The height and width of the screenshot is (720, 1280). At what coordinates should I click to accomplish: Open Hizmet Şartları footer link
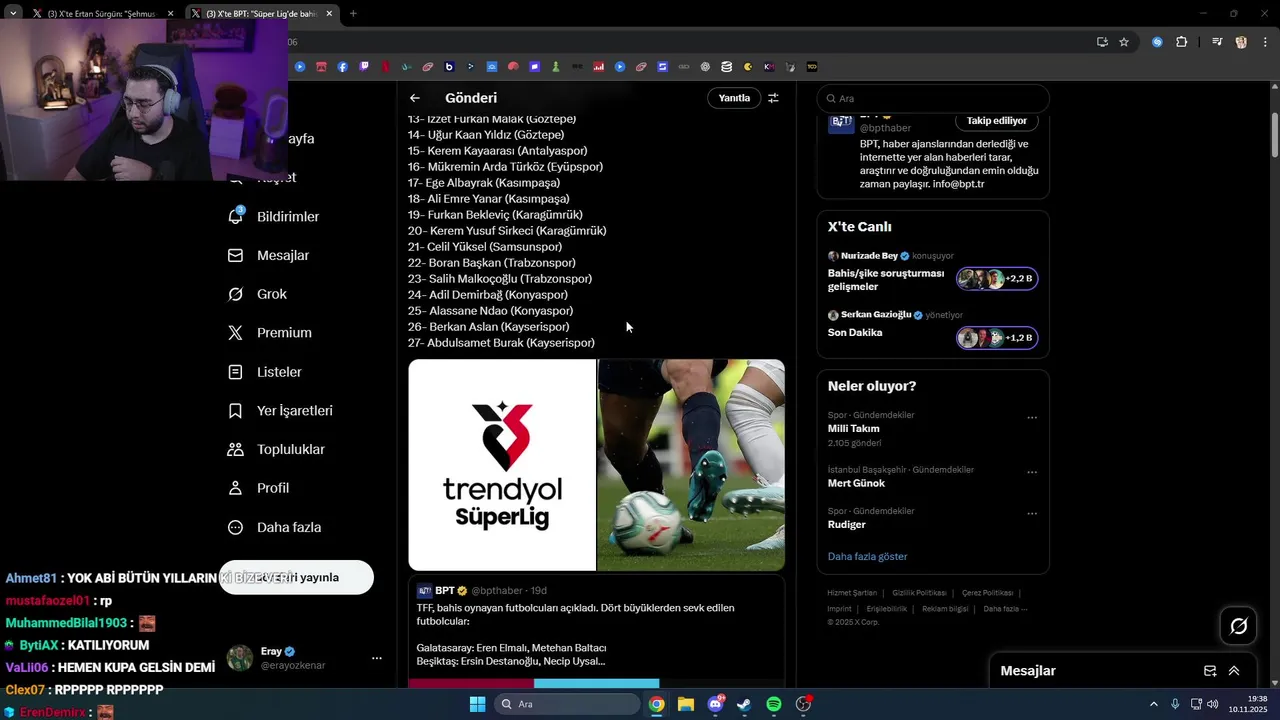(x=852, y=593)
